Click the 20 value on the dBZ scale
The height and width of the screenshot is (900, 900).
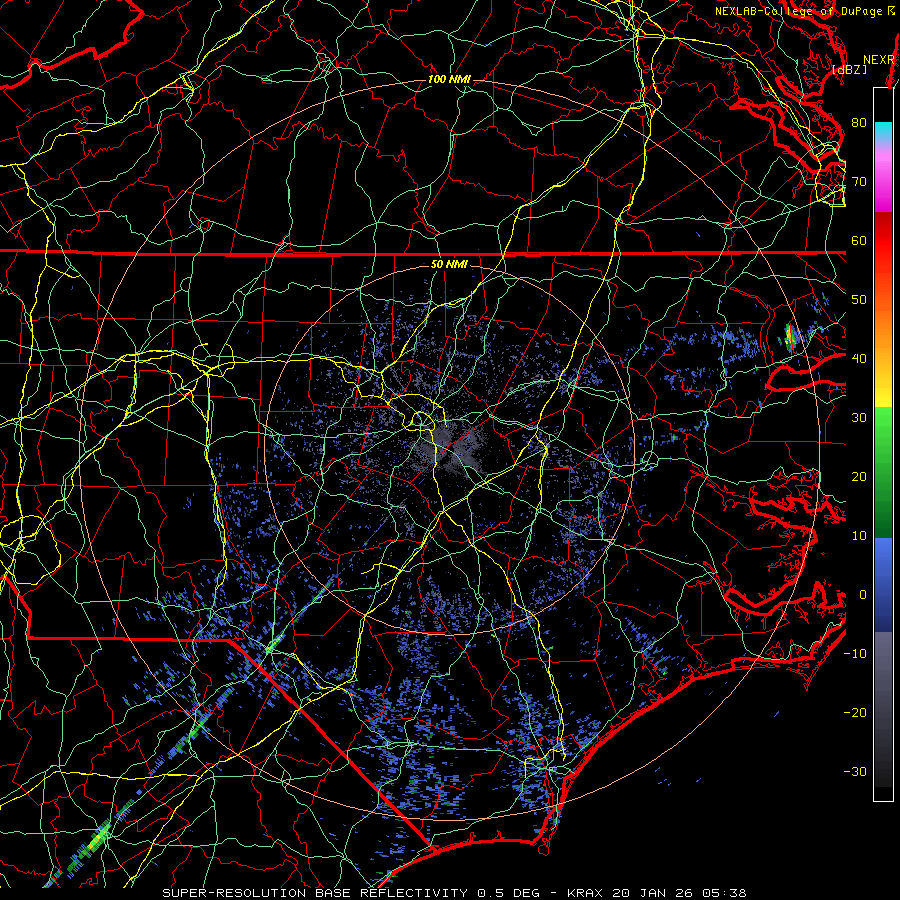click(x=859, y=477)
